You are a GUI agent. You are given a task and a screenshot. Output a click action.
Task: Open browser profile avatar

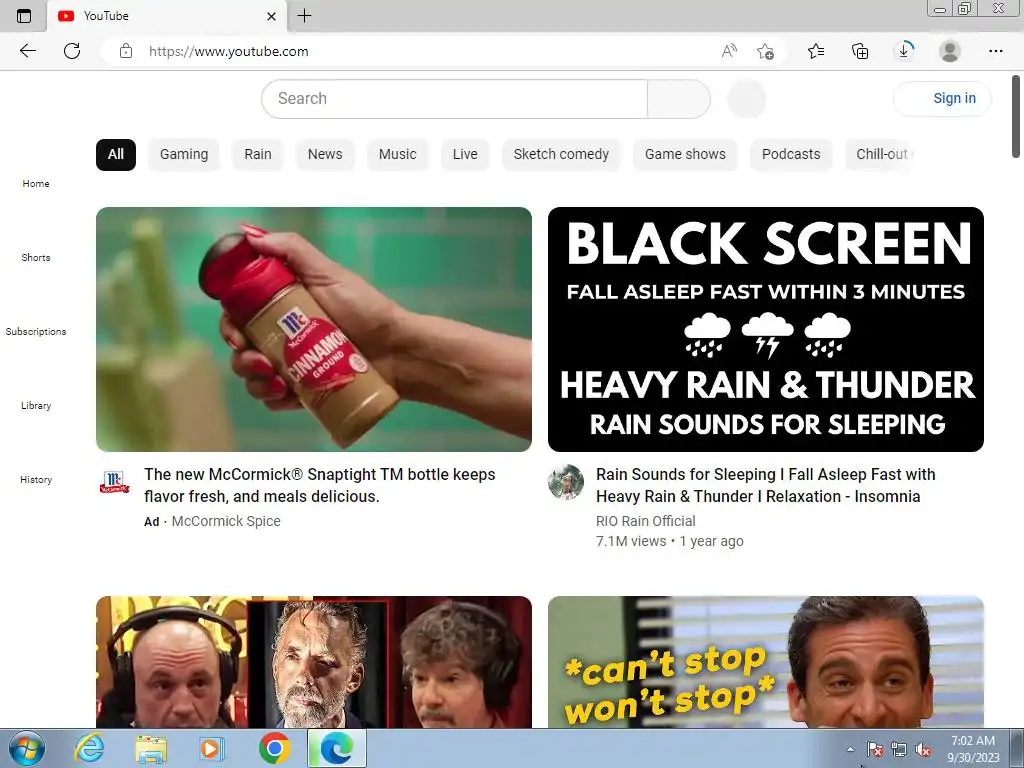point(950,51)
